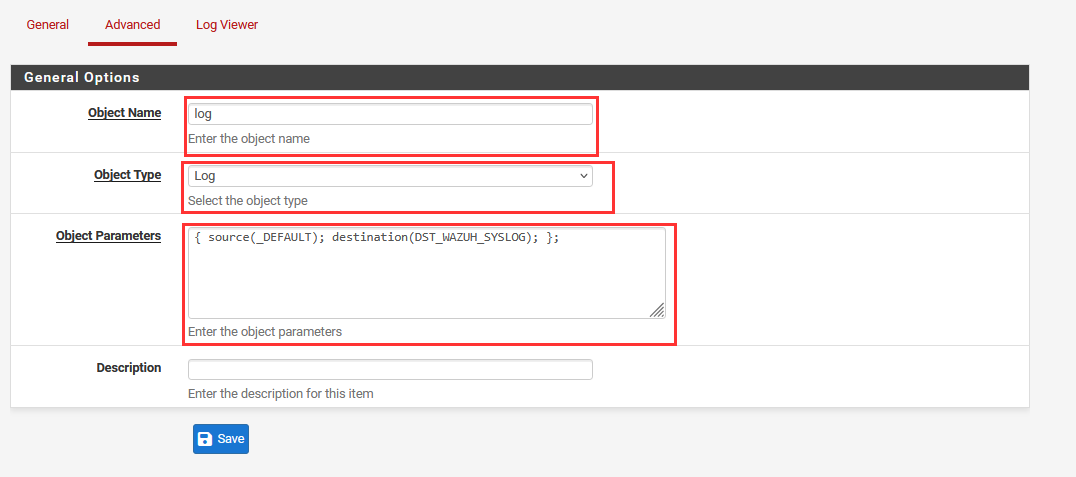Viewport: 1076px width, 477px height.
Task: Click the empty Description input field
Action: pyautogui.click(x=390, y=369)
